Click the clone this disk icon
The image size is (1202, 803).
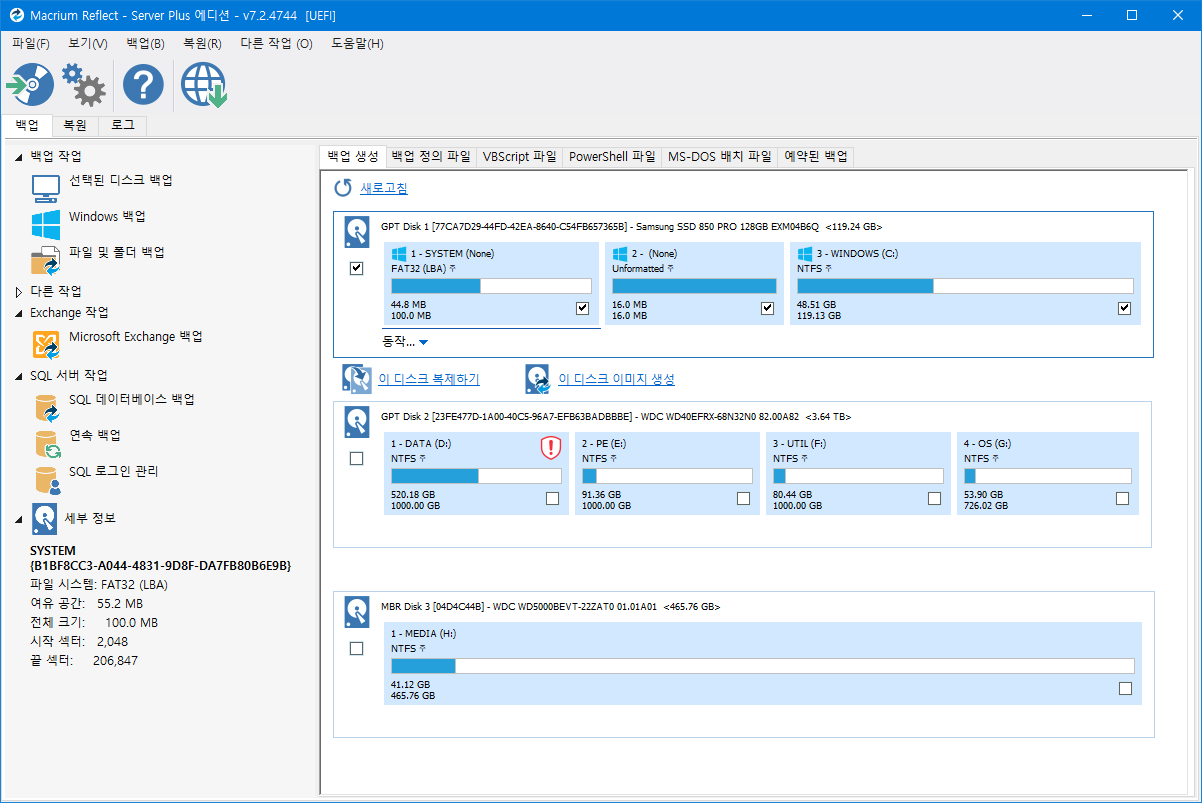[x=357, y=379]
